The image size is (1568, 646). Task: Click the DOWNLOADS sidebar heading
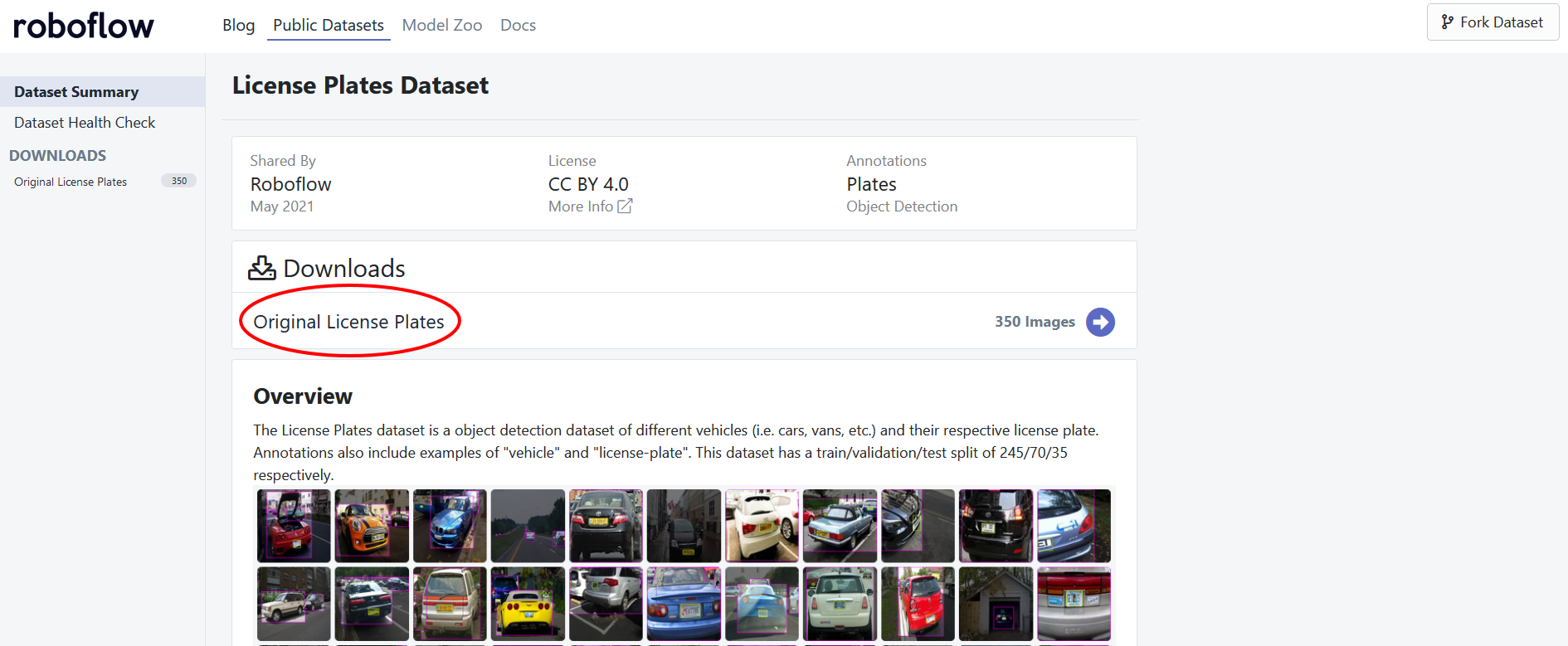57,156
